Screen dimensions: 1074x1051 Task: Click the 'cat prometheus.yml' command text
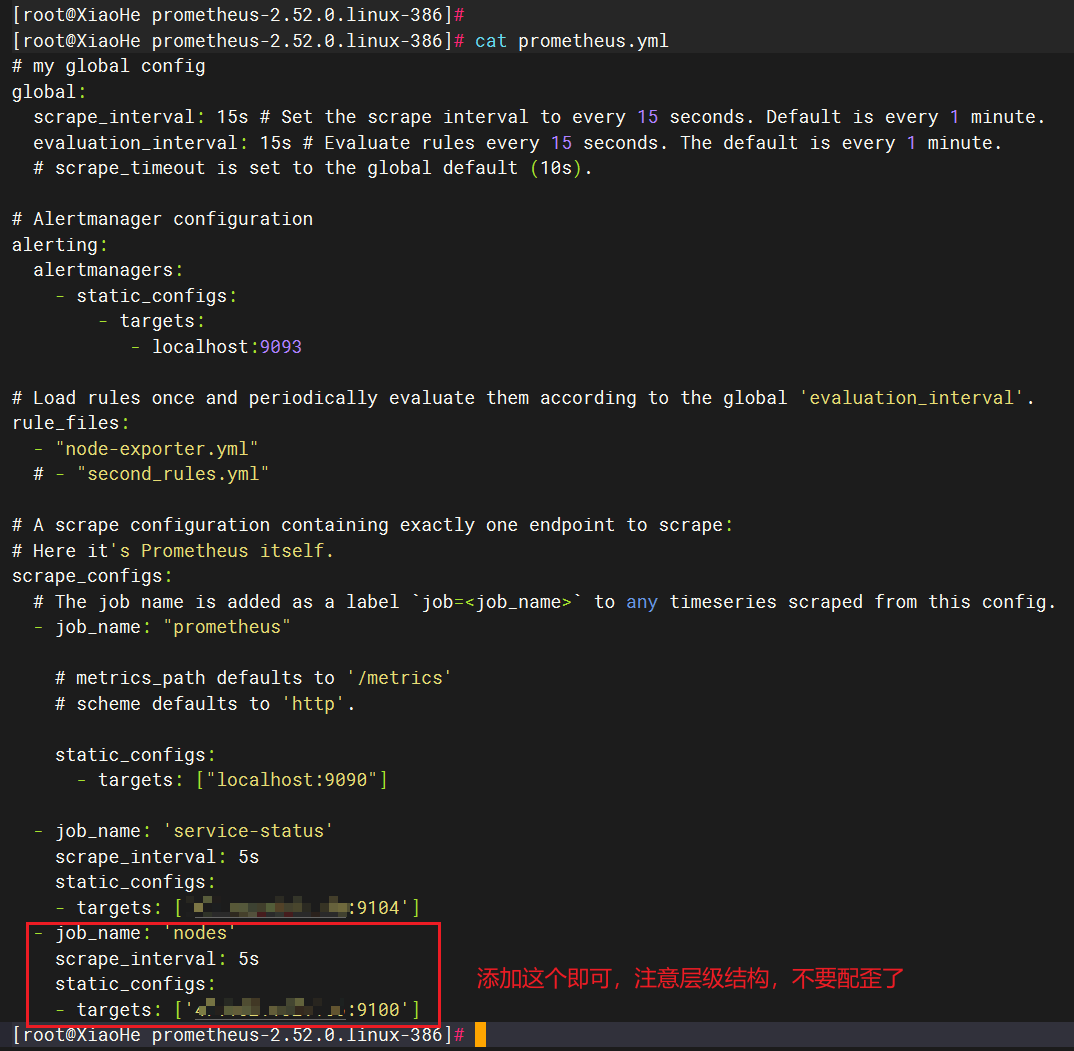tap(571, 41)
